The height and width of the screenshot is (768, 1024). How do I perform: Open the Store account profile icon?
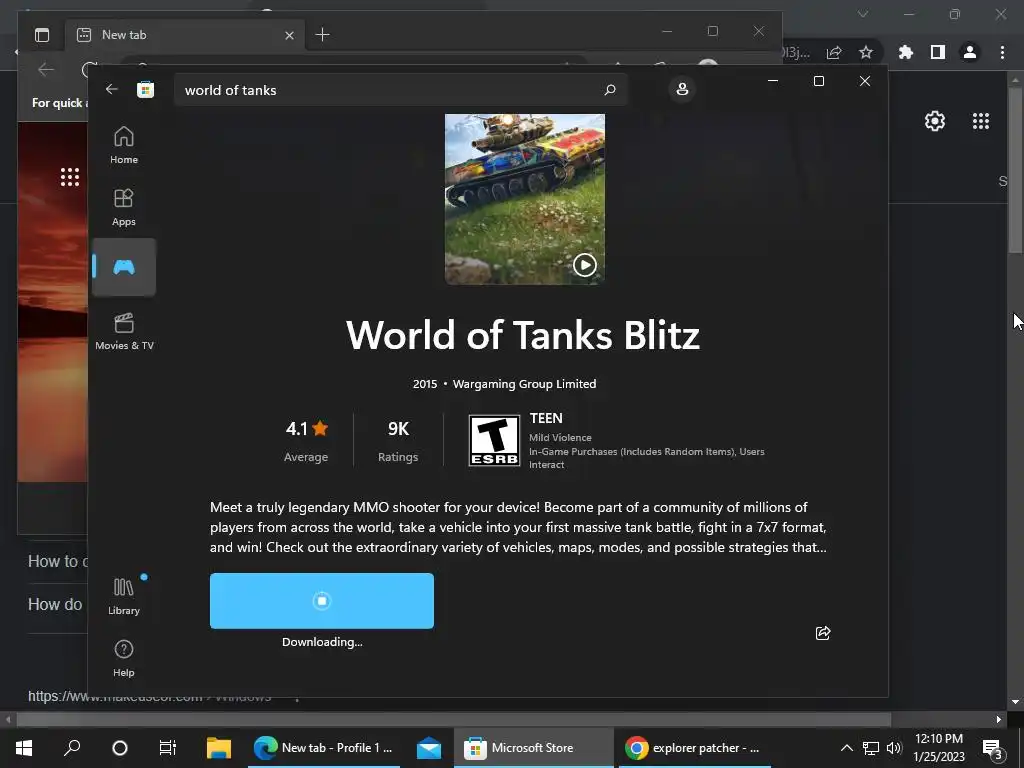682,89
